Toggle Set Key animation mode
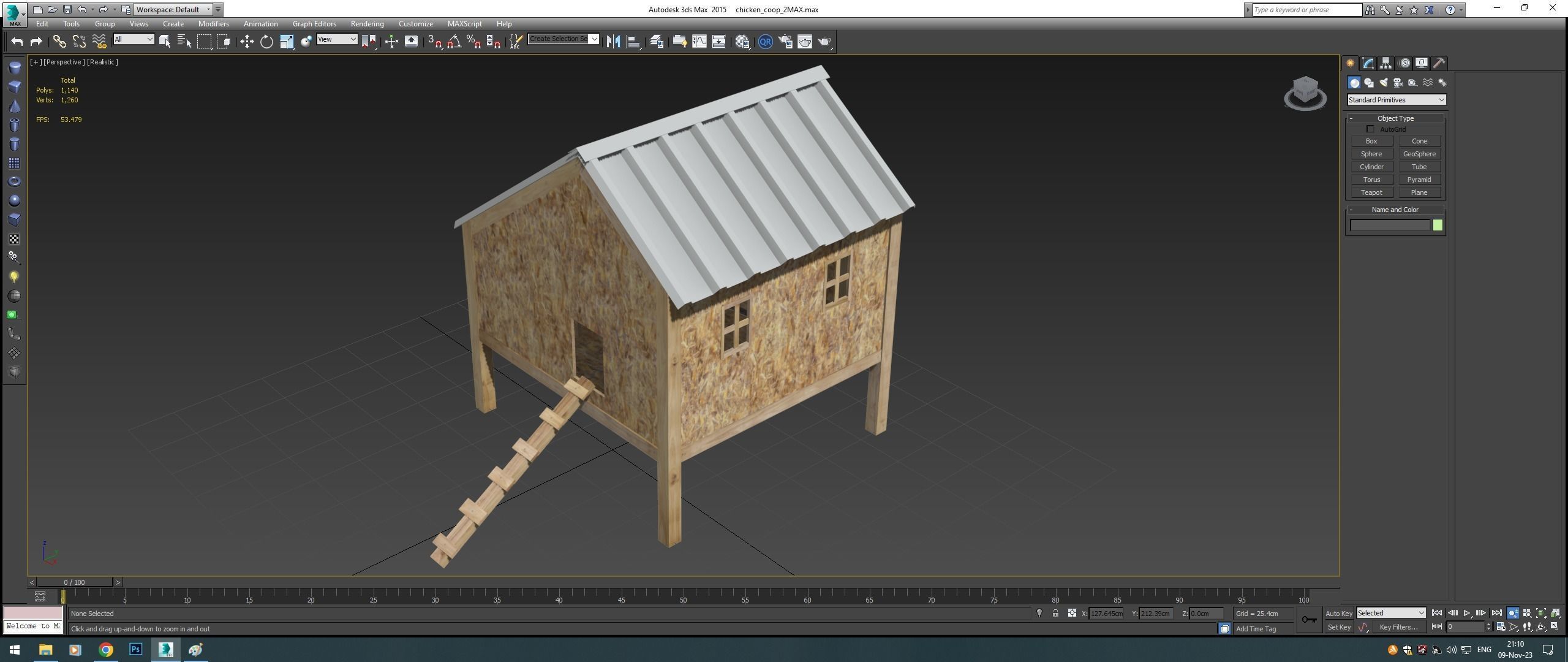Viewport: 1568px width, 662px height. [x=1338, y=627]
